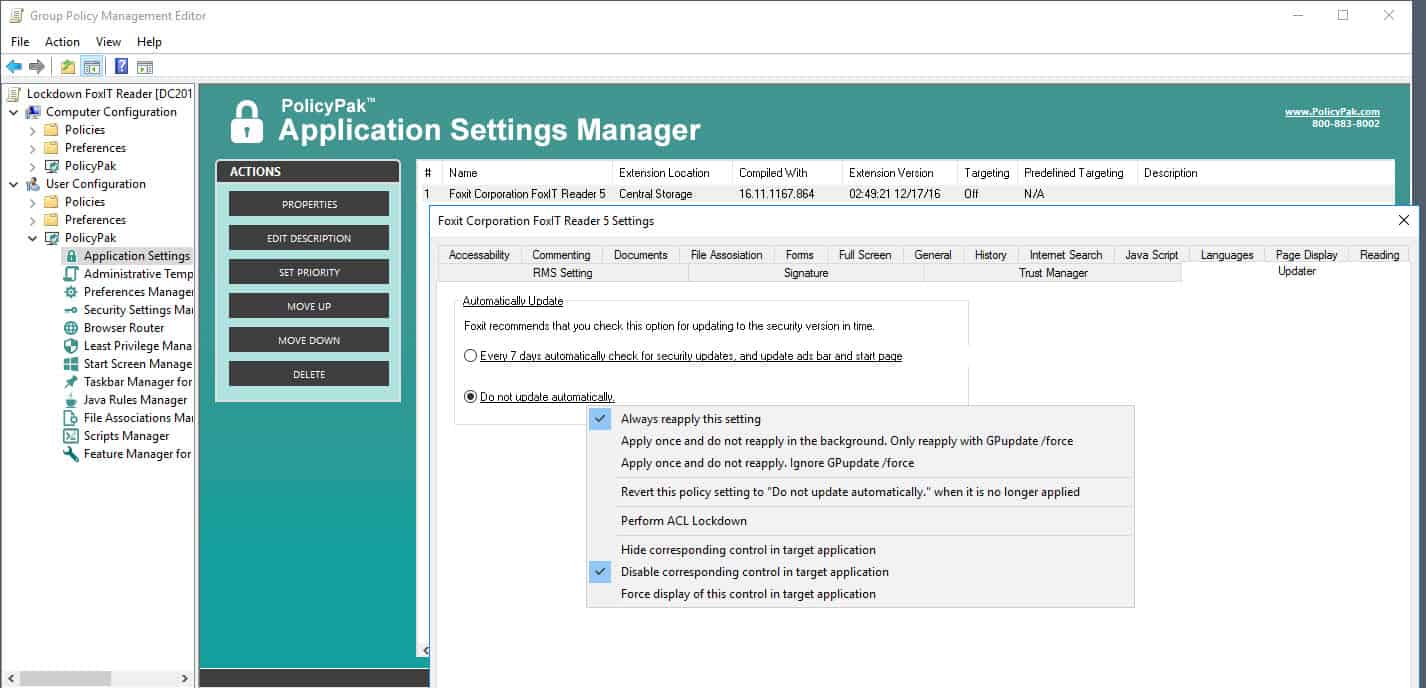
Task: Click the MOVE UP action button
Action: click(x=309, y=306)
